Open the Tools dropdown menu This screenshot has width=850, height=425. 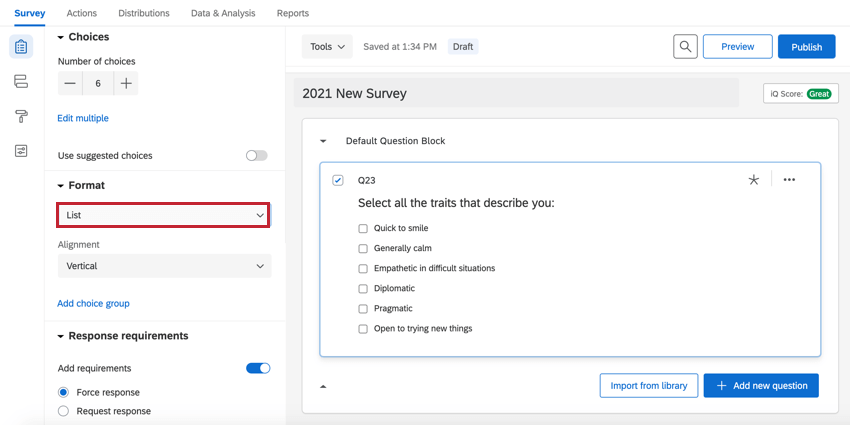[x=327, y=47]
